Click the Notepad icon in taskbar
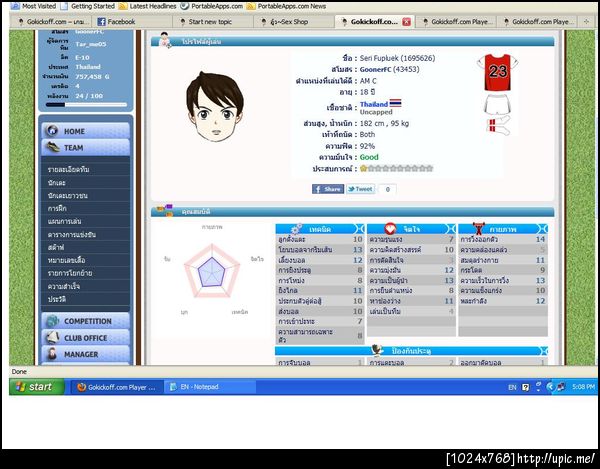This screenshot has width=600, height=469. 173,387
